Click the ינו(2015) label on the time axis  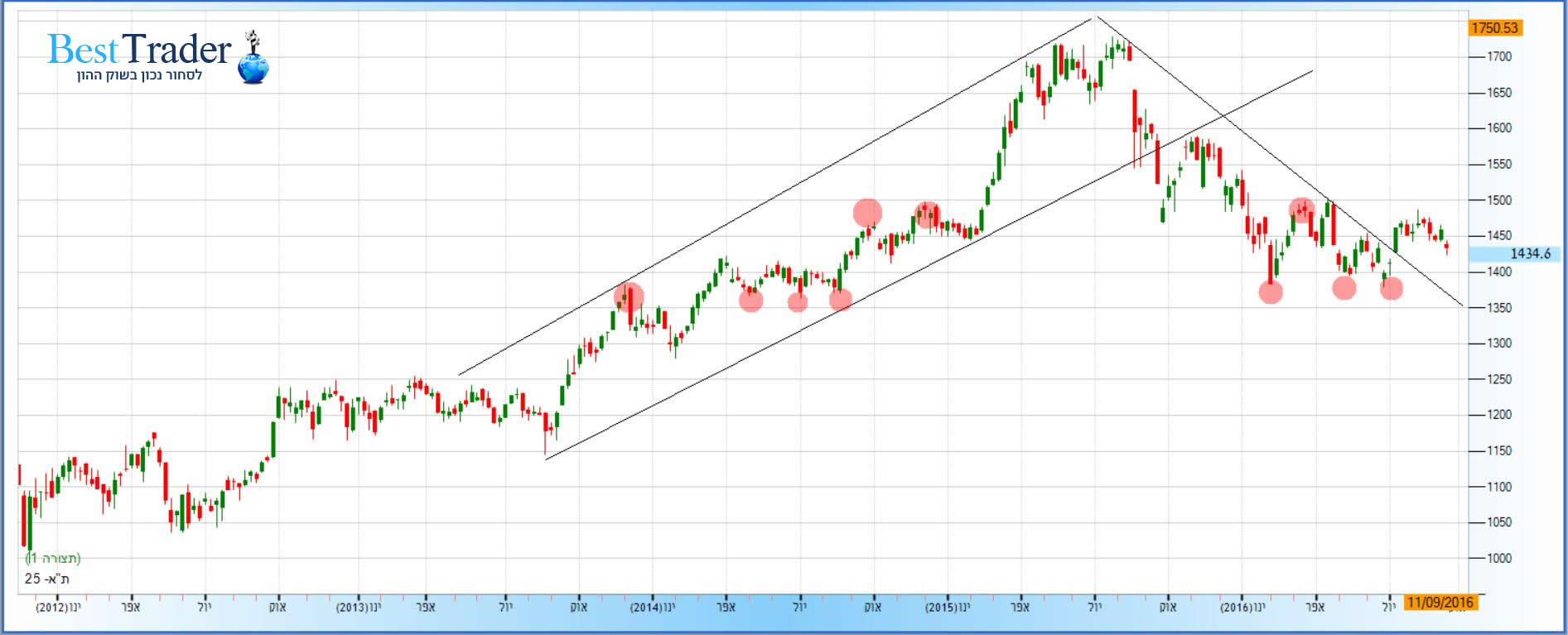coord(948,608)
